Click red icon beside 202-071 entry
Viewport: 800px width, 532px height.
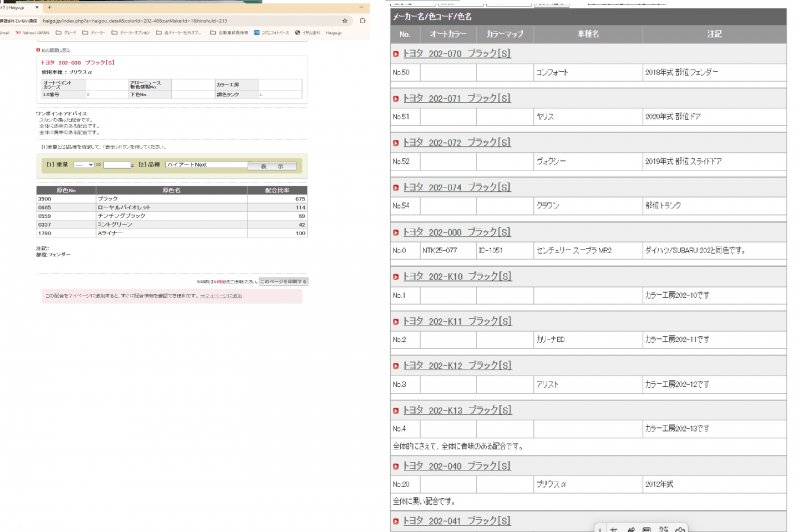point(395,98)
